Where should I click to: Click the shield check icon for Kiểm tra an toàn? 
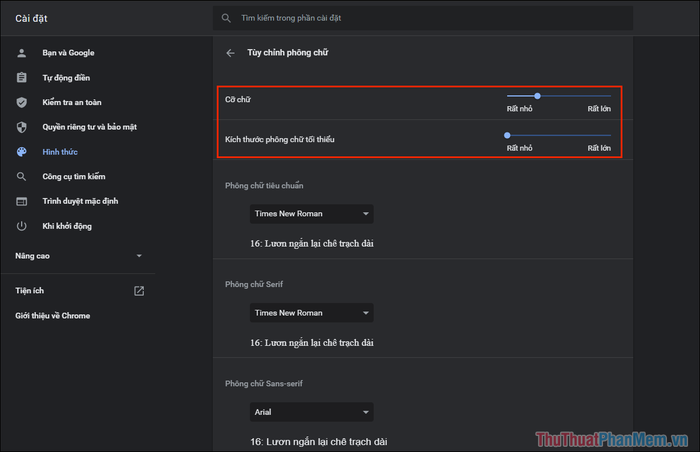[x=21, y=102]
